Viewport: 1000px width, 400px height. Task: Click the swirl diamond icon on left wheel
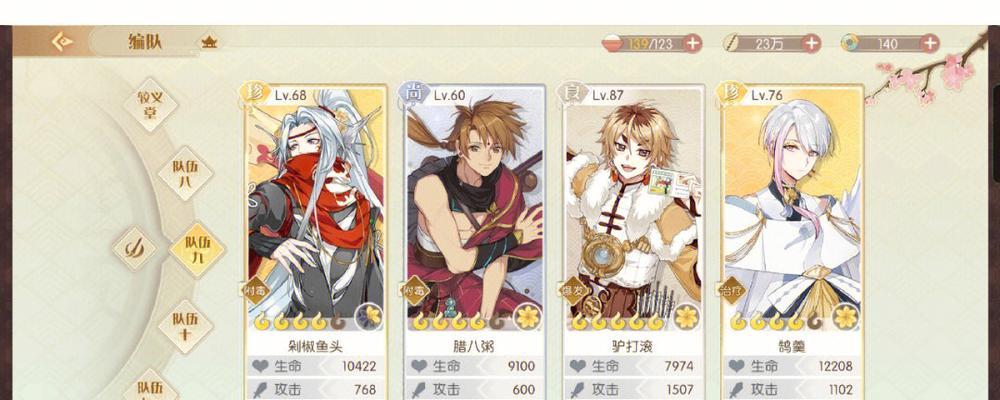tap(135, 249)
